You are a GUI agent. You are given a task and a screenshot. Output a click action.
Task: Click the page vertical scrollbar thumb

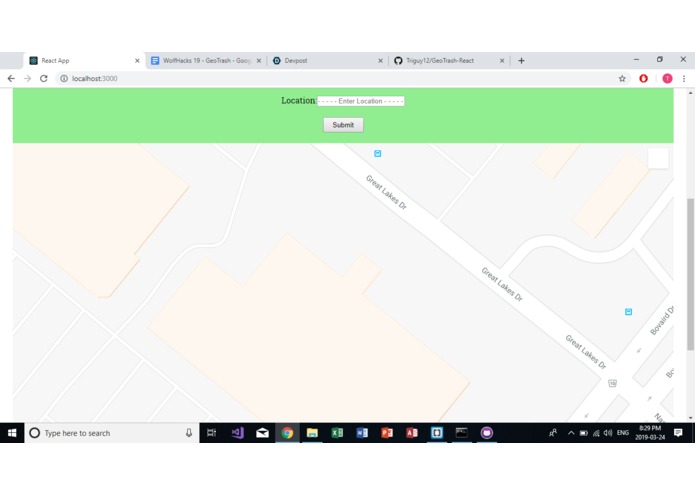point(690,274)
